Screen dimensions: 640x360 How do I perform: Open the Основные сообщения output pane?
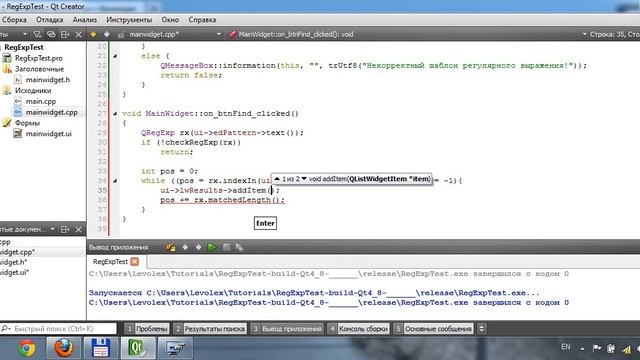433,329
